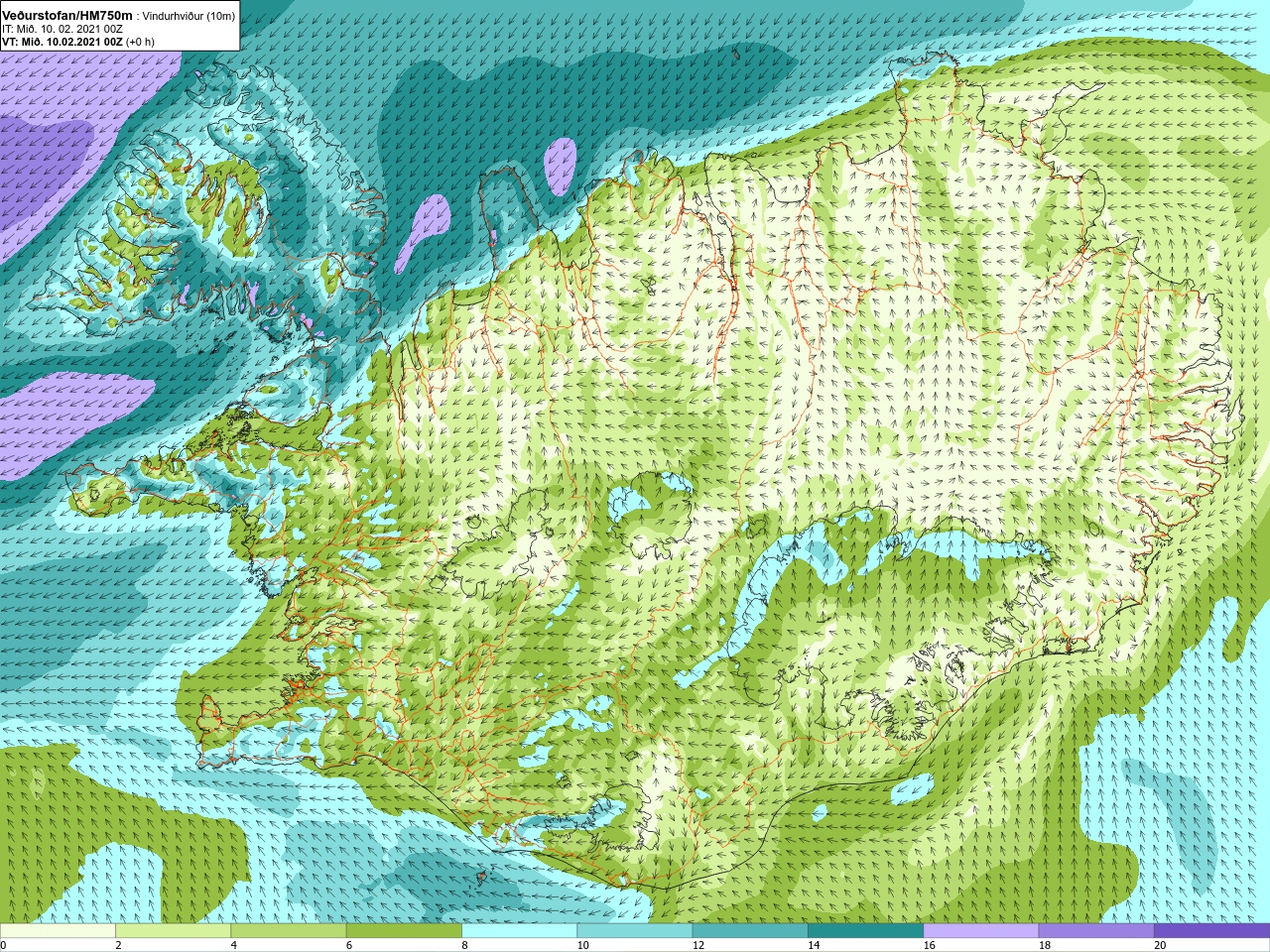Click the legend scale value "20"
The image size is (1270, 952).
click(1160, 945)
